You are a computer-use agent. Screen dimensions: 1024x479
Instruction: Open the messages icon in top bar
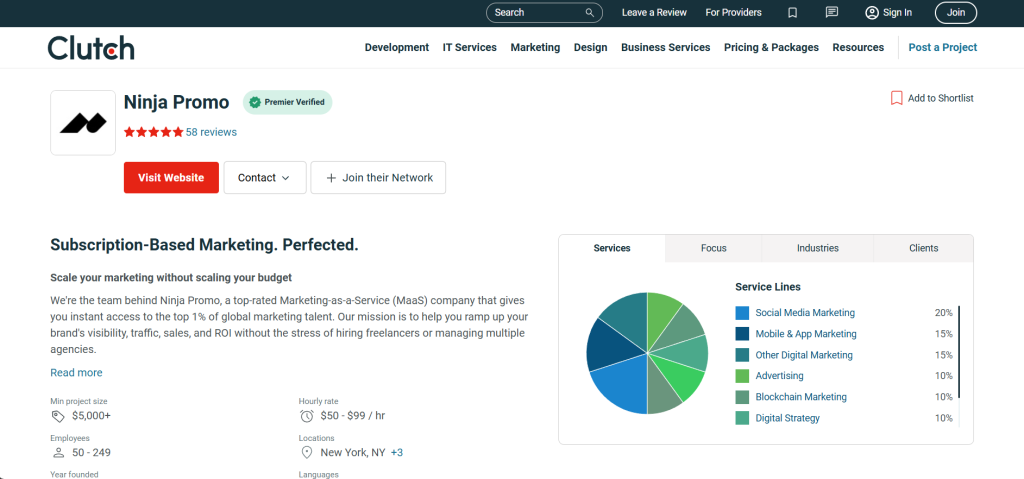[x=831, y=12]
